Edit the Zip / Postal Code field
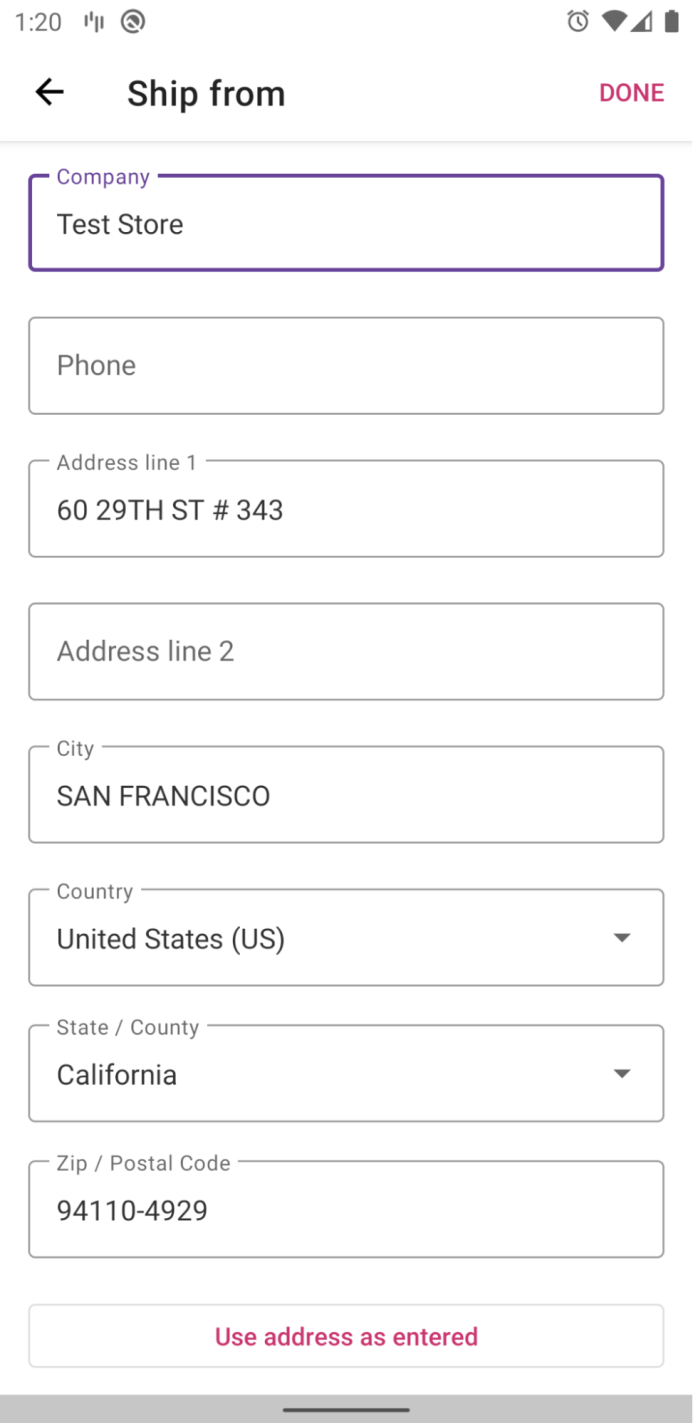 pos(346,1209)
